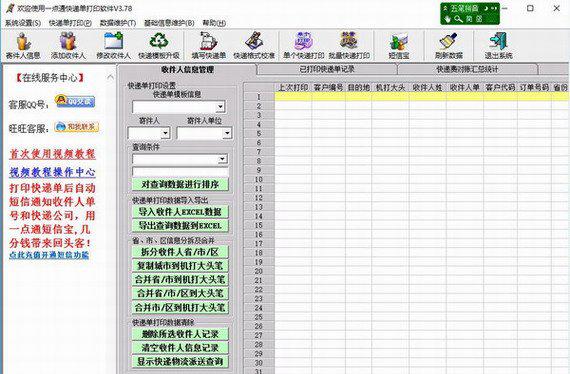570x374 pixels.
Task: Click the 旺旺客服 contact button
Action: pyautogui.click(x=76, y=127)
